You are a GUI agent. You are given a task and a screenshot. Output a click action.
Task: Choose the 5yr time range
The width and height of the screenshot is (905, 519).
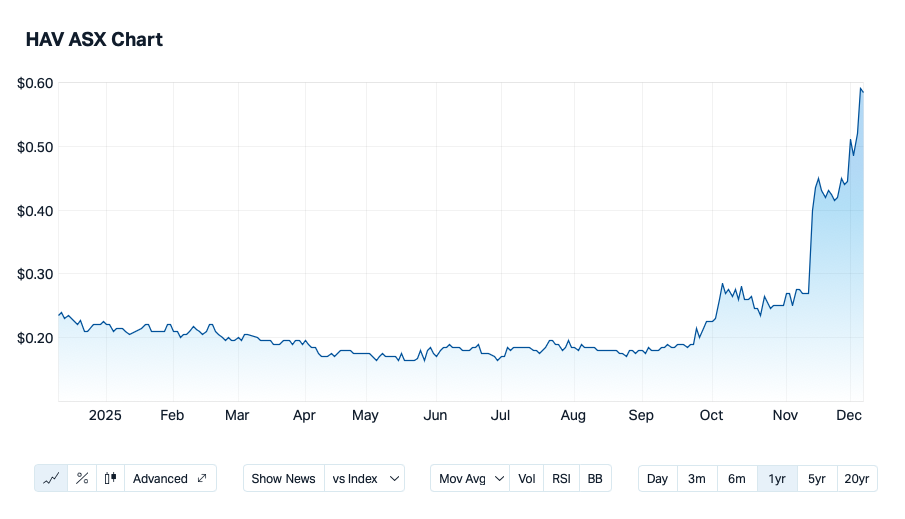(x=817, y=478)
